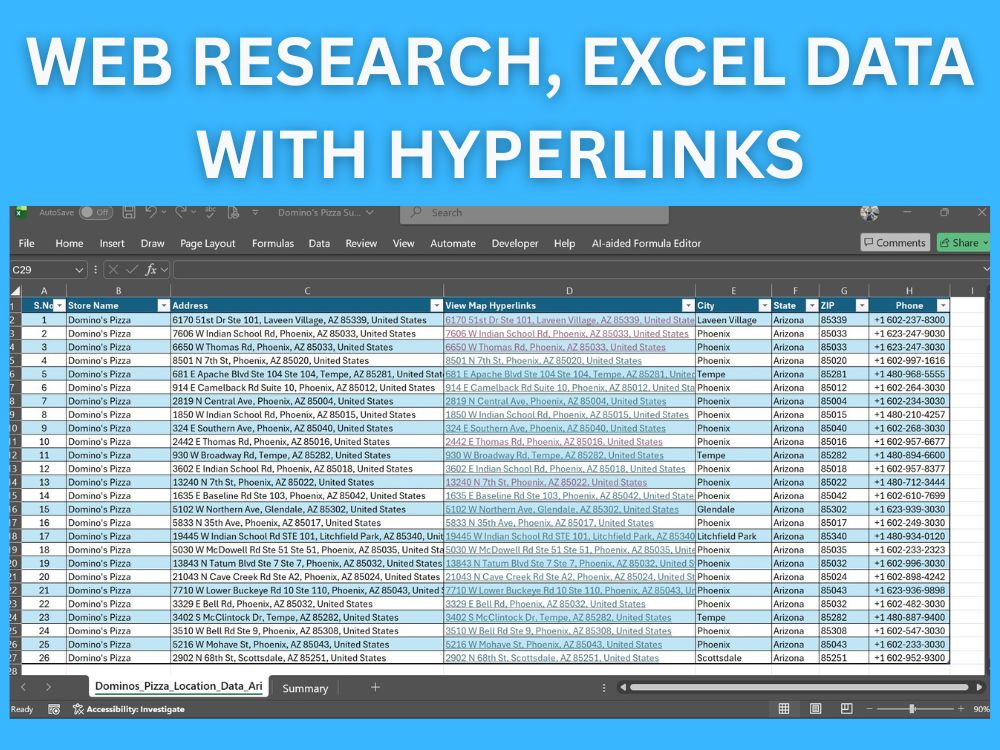Image resolution: width=1000 pixels, height=750 pixels.
Task: Add a new sheet with plus icon
Action: tap(376, 687)
